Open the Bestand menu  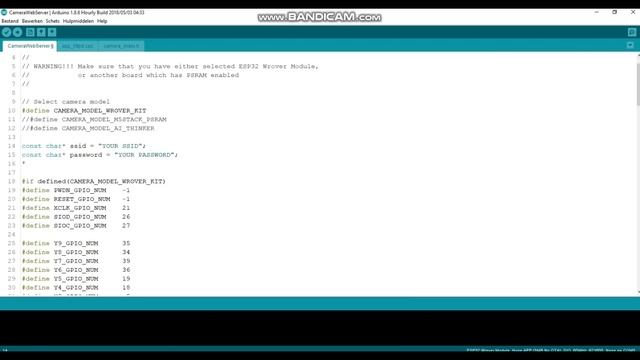coord(10,21)
